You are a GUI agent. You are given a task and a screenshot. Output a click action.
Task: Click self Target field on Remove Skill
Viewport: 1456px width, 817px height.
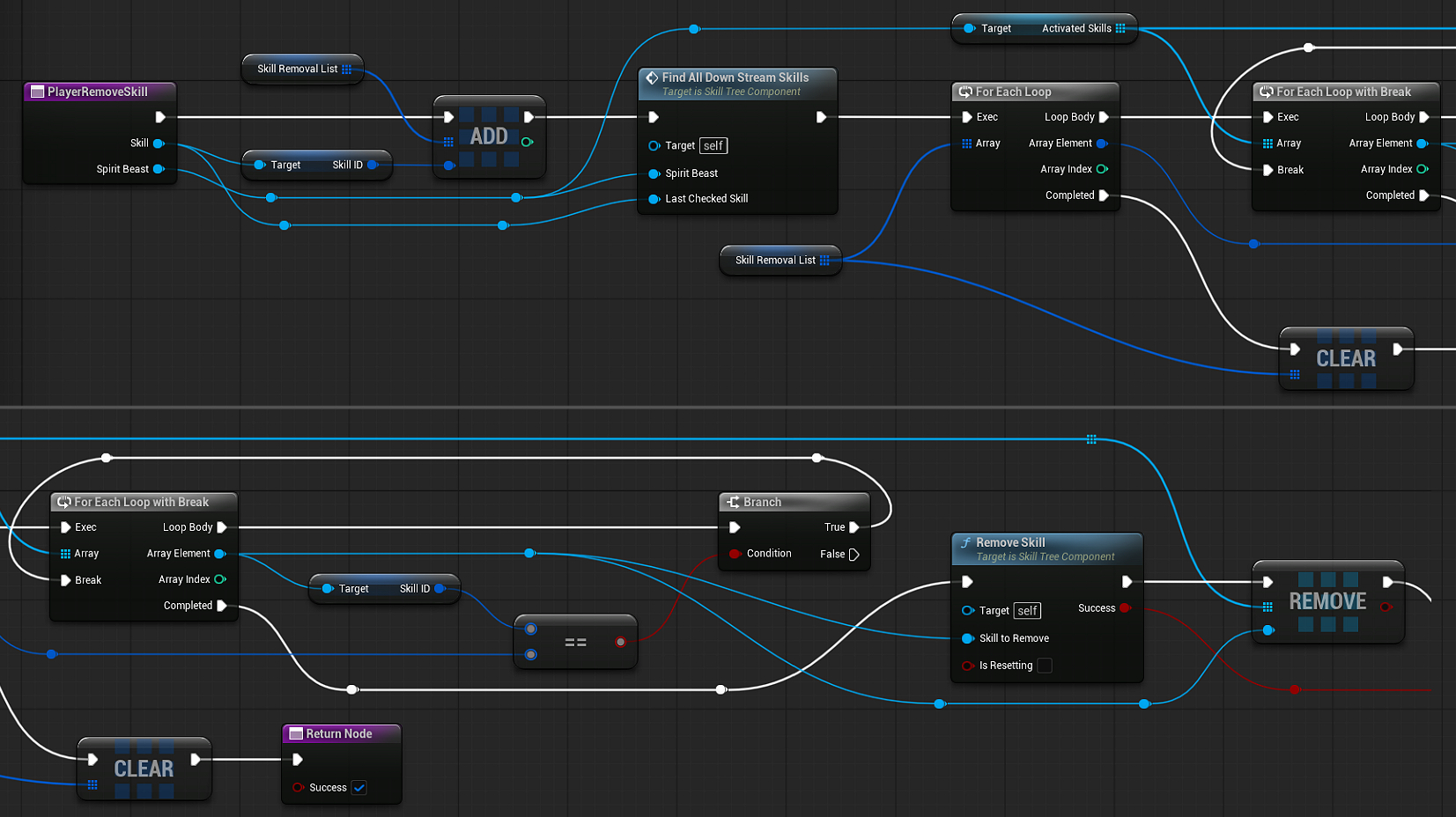[x=1027, y=611]
